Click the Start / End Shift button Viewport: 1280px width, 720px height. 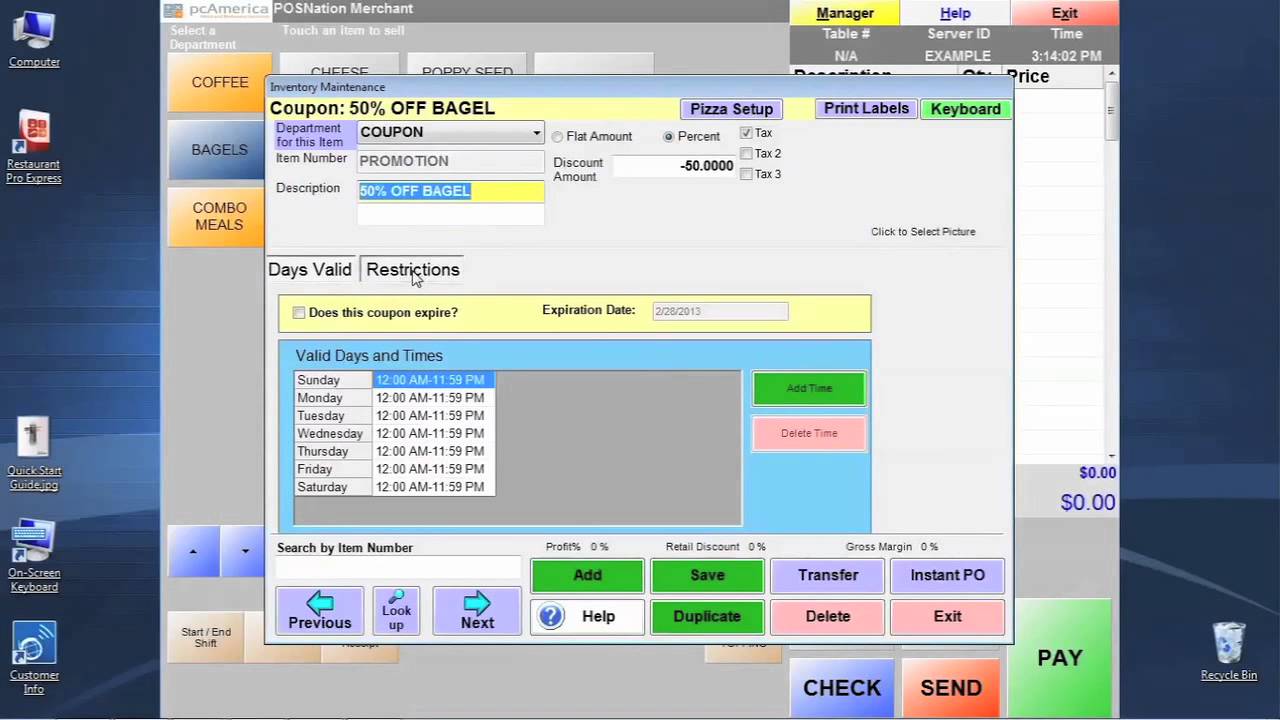(206, 637)
